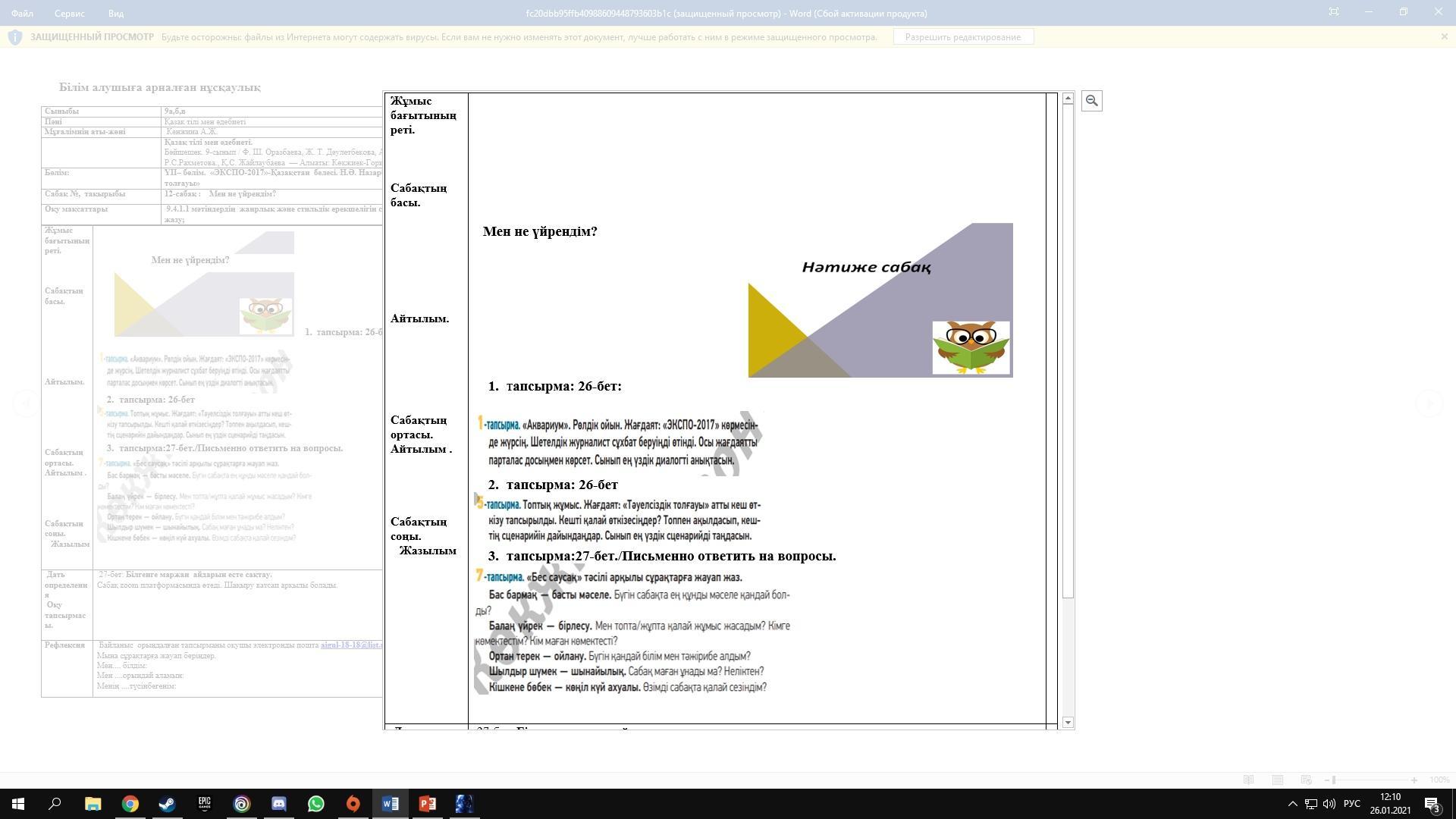Click 'Білім алушыға арналған нұсқаулық' document title
The height and width of the screenshot is (819, 1456).
160,87
